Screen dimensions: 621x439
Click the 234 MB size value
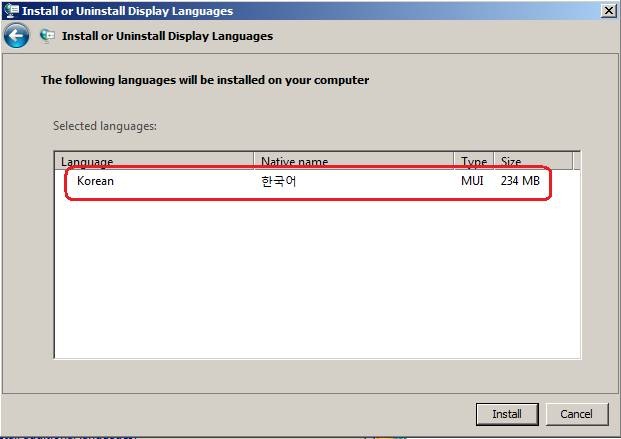(520, 181)
